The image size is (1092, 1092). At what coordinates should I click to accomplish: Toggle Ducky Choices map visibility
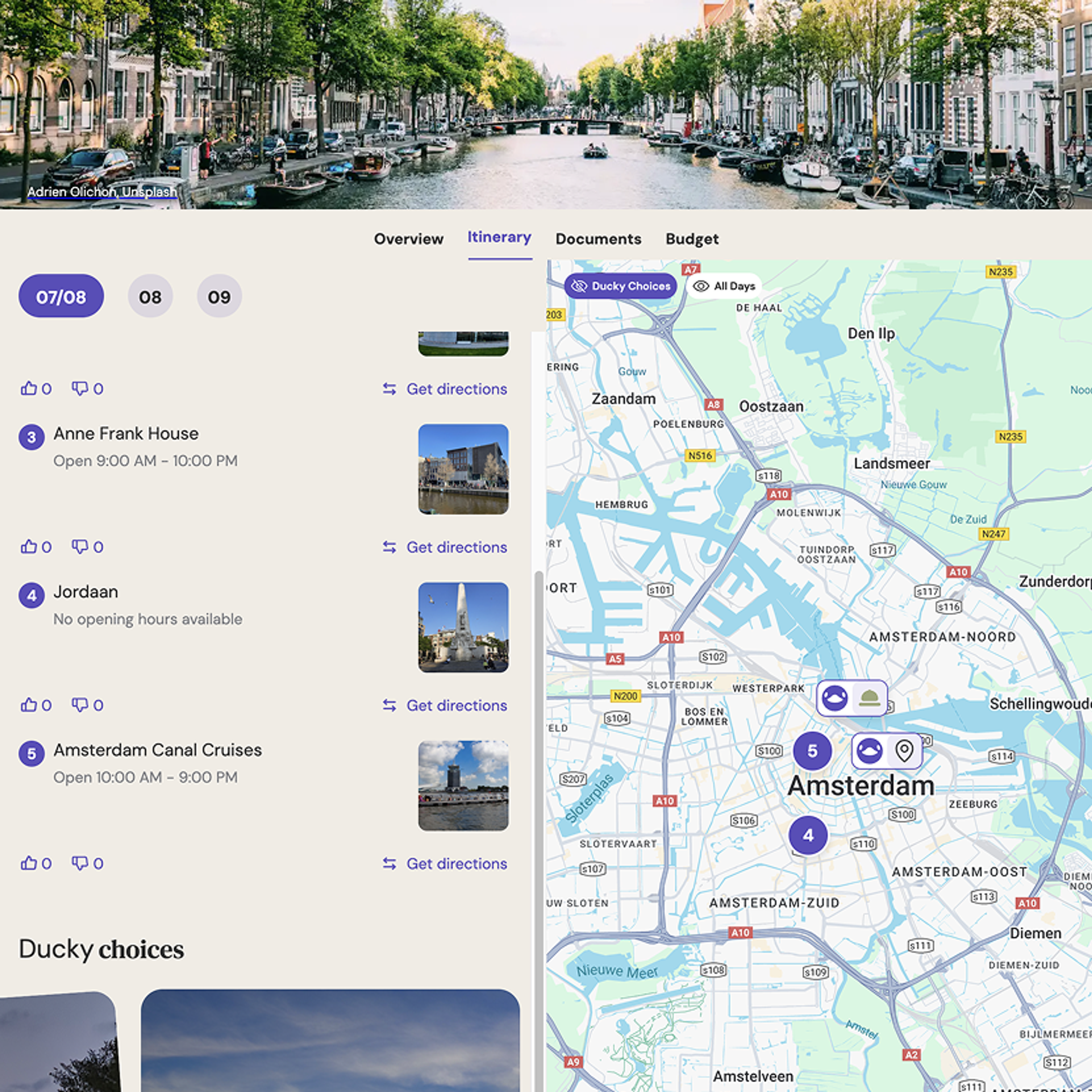tap(620, 286)
